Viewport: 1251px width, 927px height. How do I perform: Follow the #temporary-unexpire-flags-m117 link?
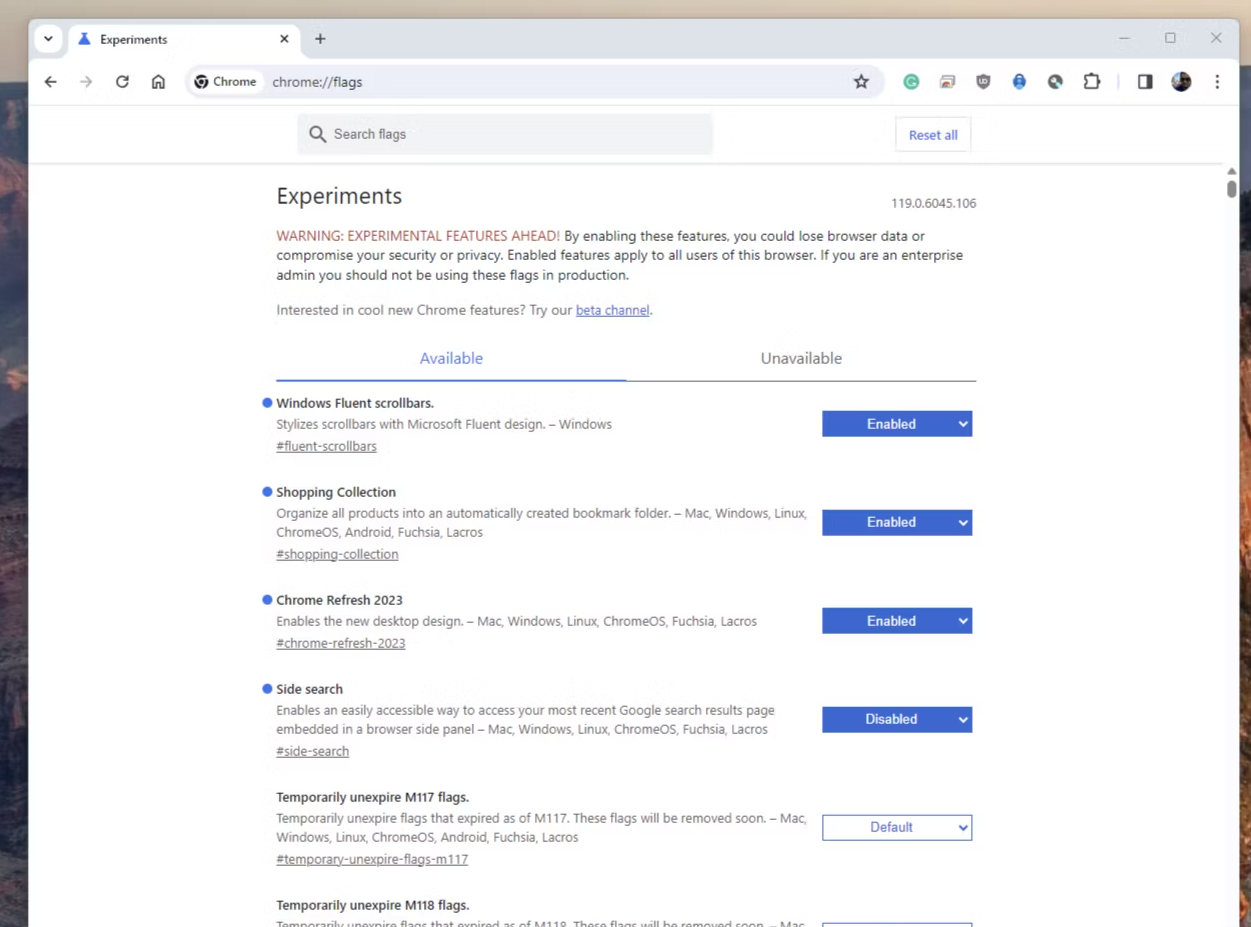(372, 859)
